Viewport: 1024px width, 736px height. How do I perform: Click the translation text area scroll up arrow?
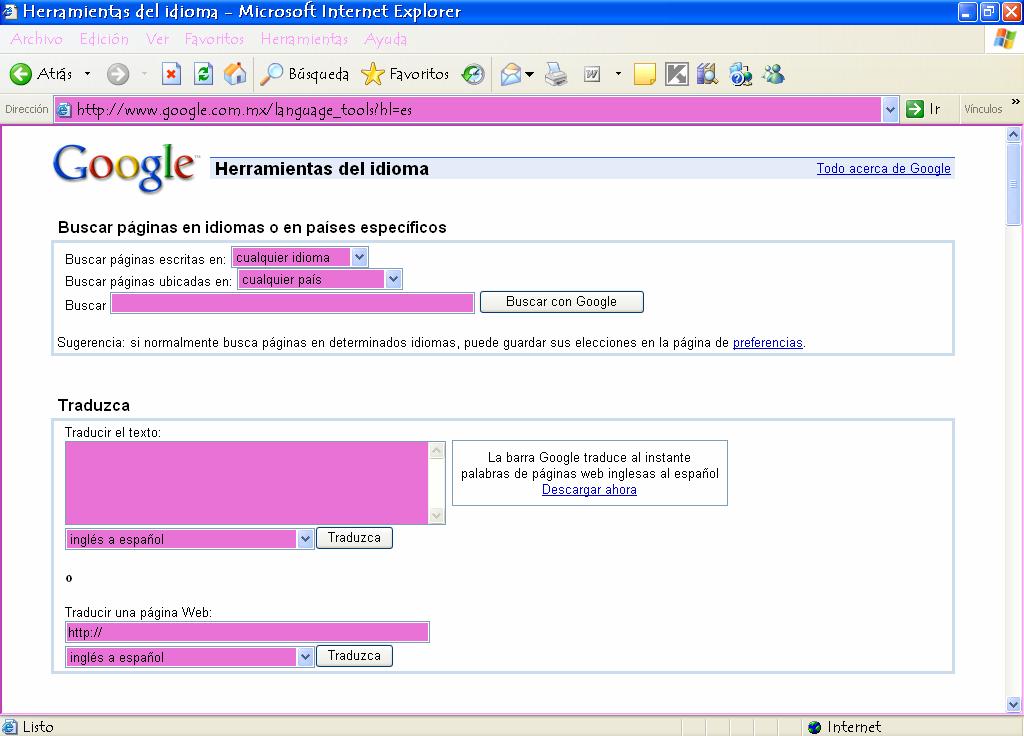click(x=437, y=450)
